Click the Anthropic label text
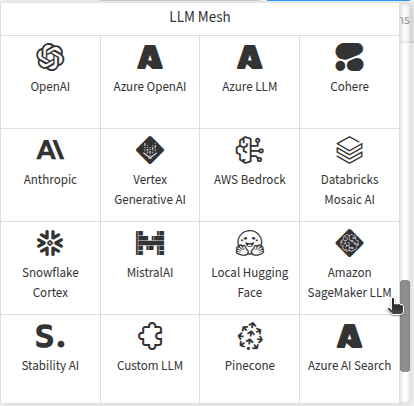The height and width of the screenshot is (406, 414). click(x=50, y=180)
